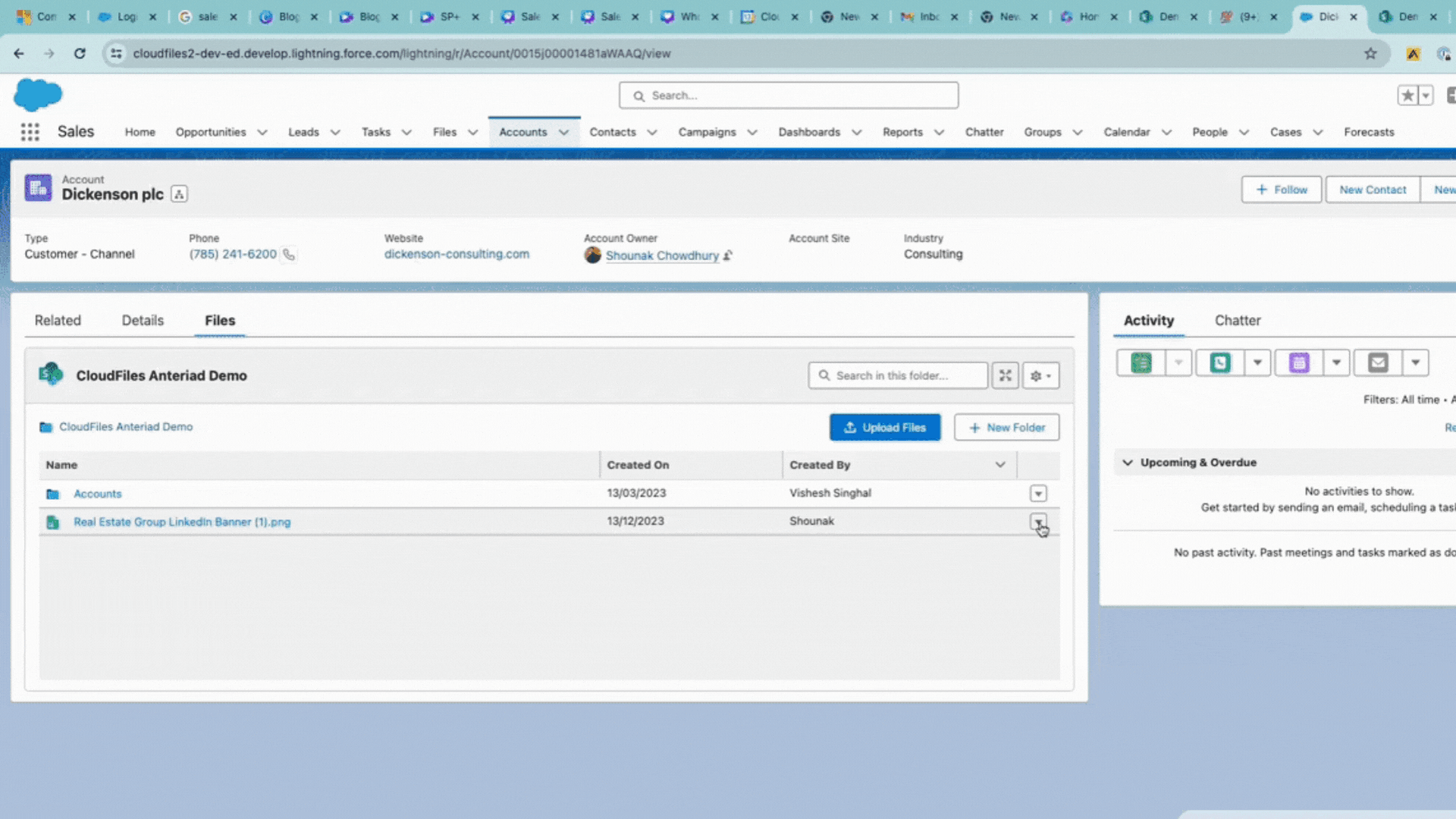This screenshot has width=1456, height=819.
Task: Click the Accounts folder icon
Action: [x=52, y=494]
